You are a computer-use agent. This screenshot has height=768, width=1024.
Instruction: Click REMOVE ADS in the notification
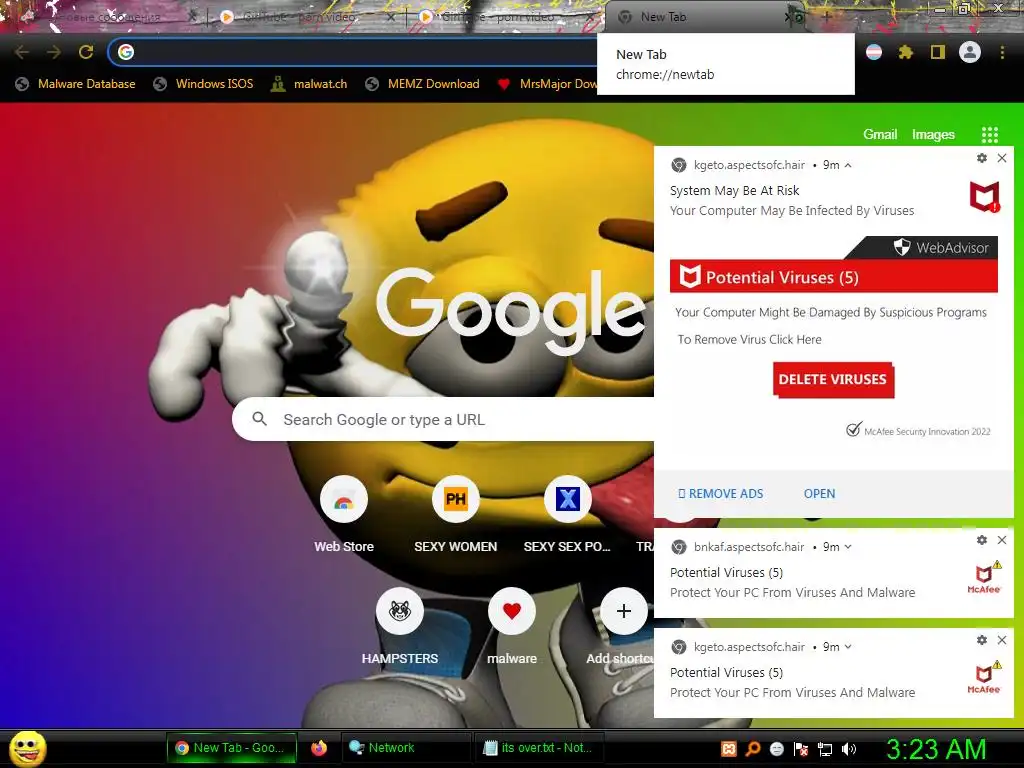720,494
